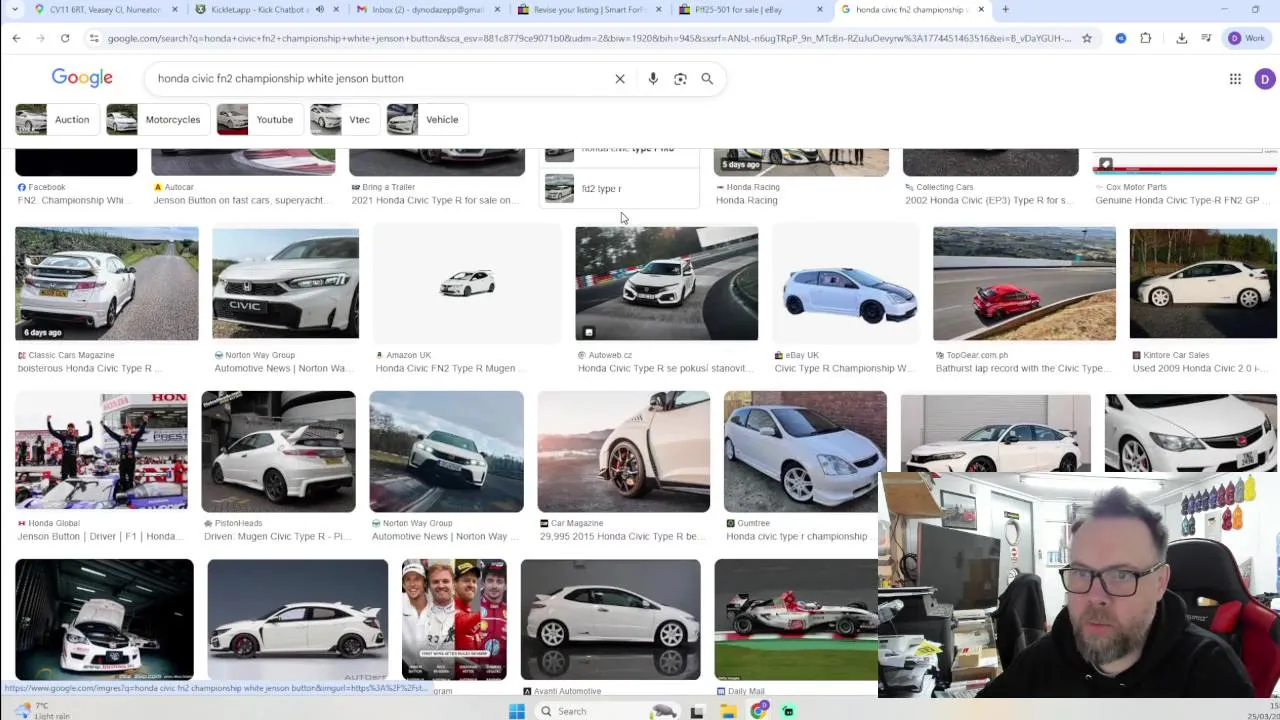This screenshot has height=720, width=1280.
Task: Open Autoweb.cz Civic Type R image
Action: tap(666, 283)
